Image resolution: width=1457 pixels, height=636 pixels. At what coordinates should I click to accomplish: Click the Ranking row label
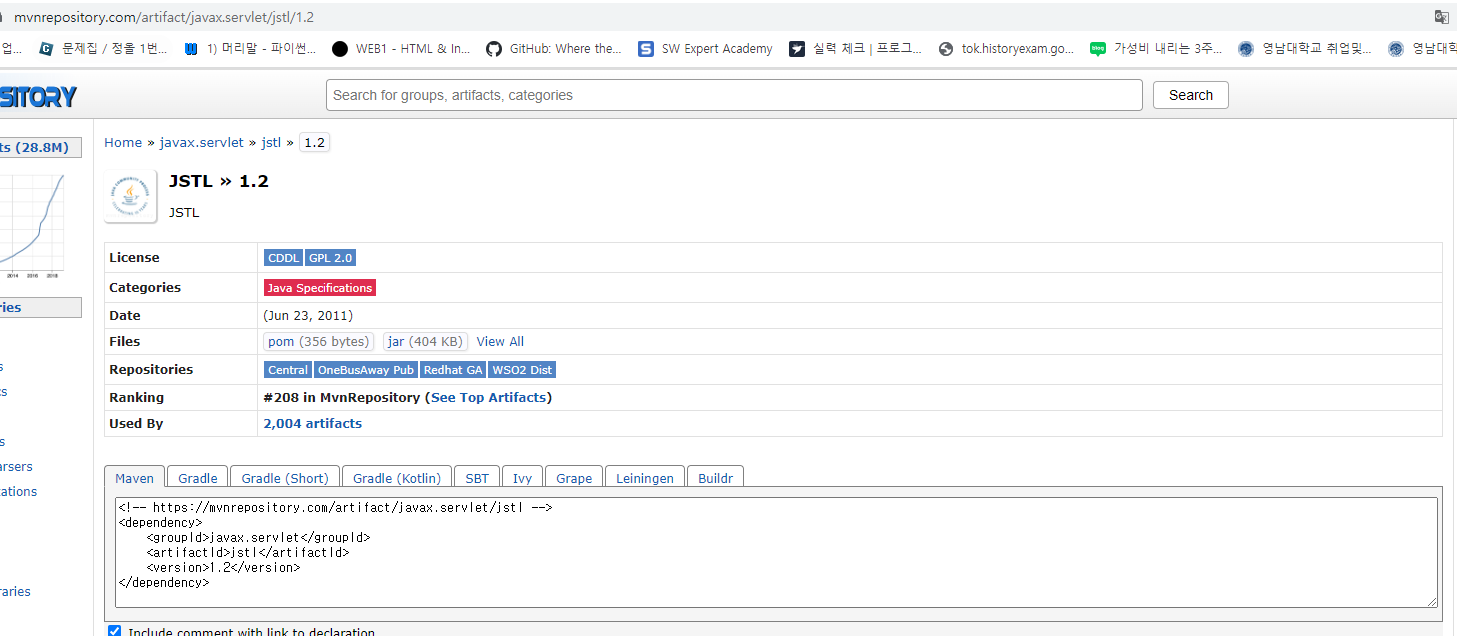pos(136,397)
